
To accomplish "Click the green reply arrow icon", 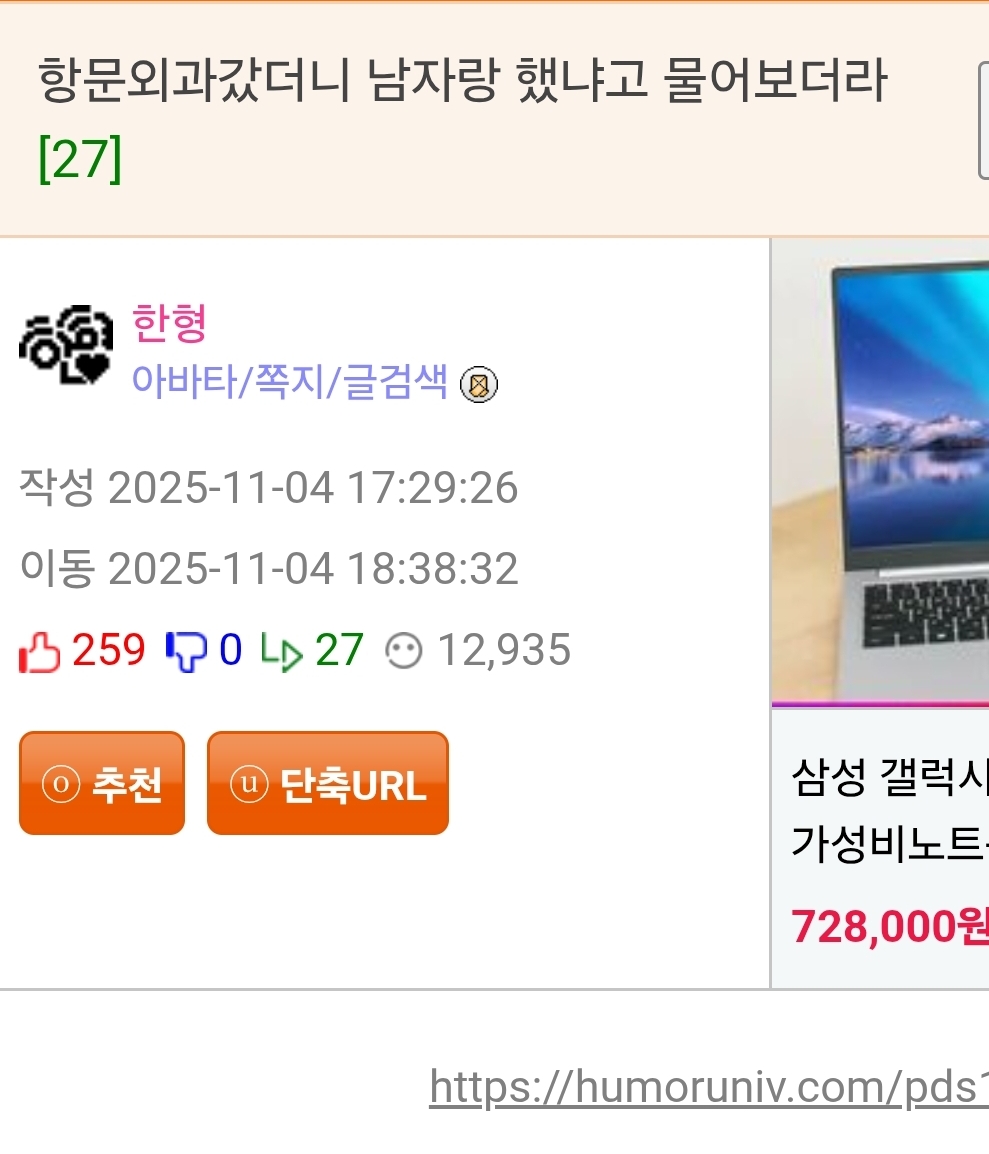I will point(282,653).
